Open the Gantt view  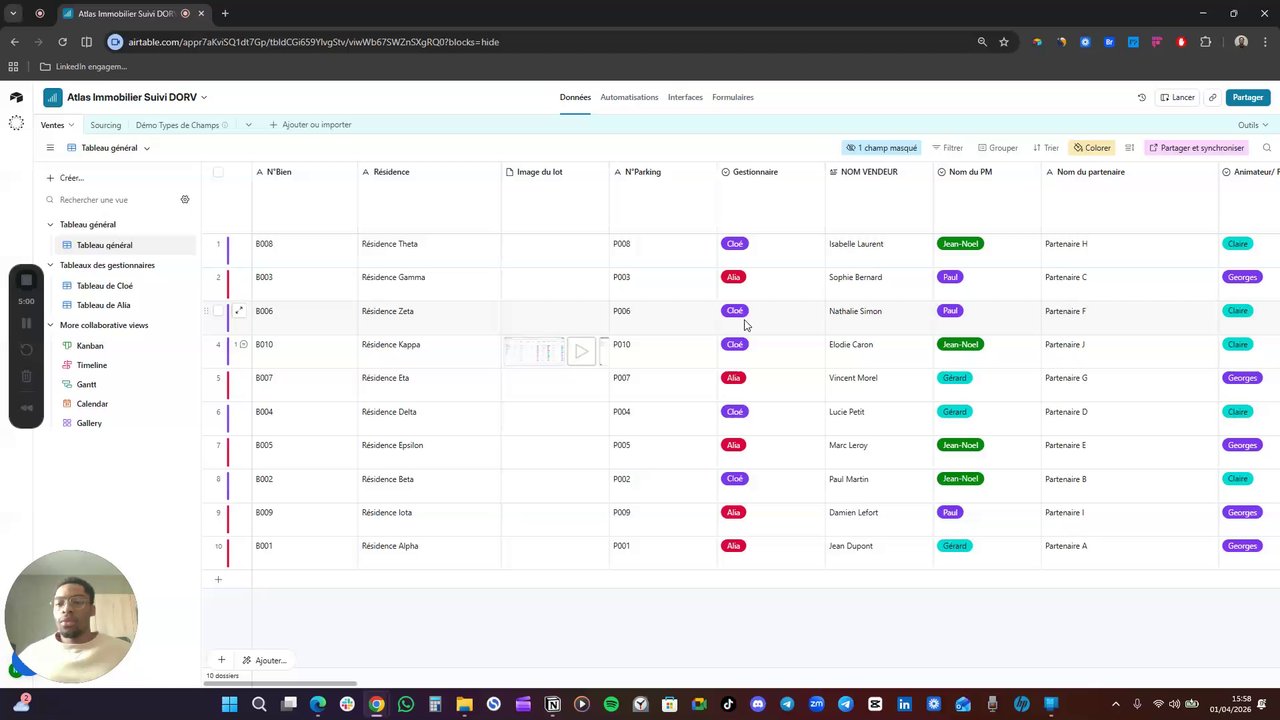[x=86, y=384]
